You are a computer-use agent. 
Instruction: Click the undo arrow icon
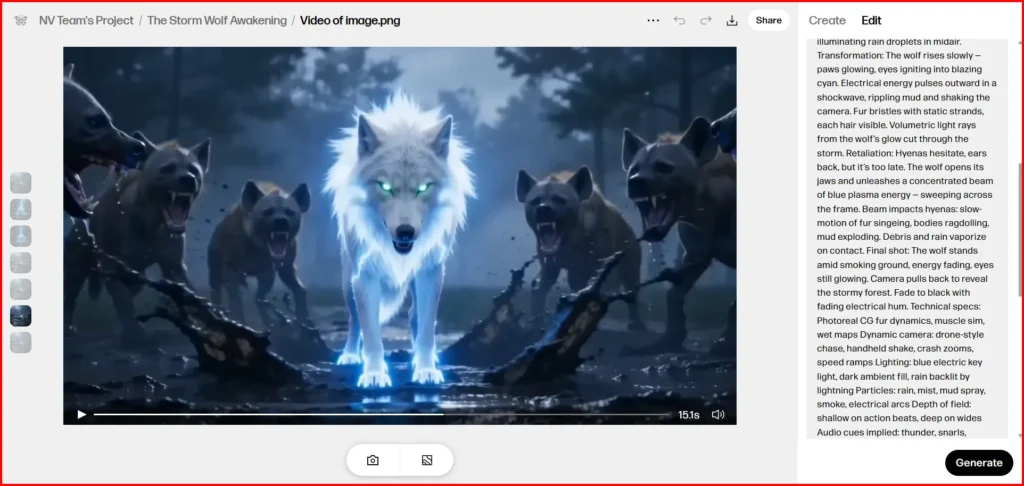click(679, 20)
